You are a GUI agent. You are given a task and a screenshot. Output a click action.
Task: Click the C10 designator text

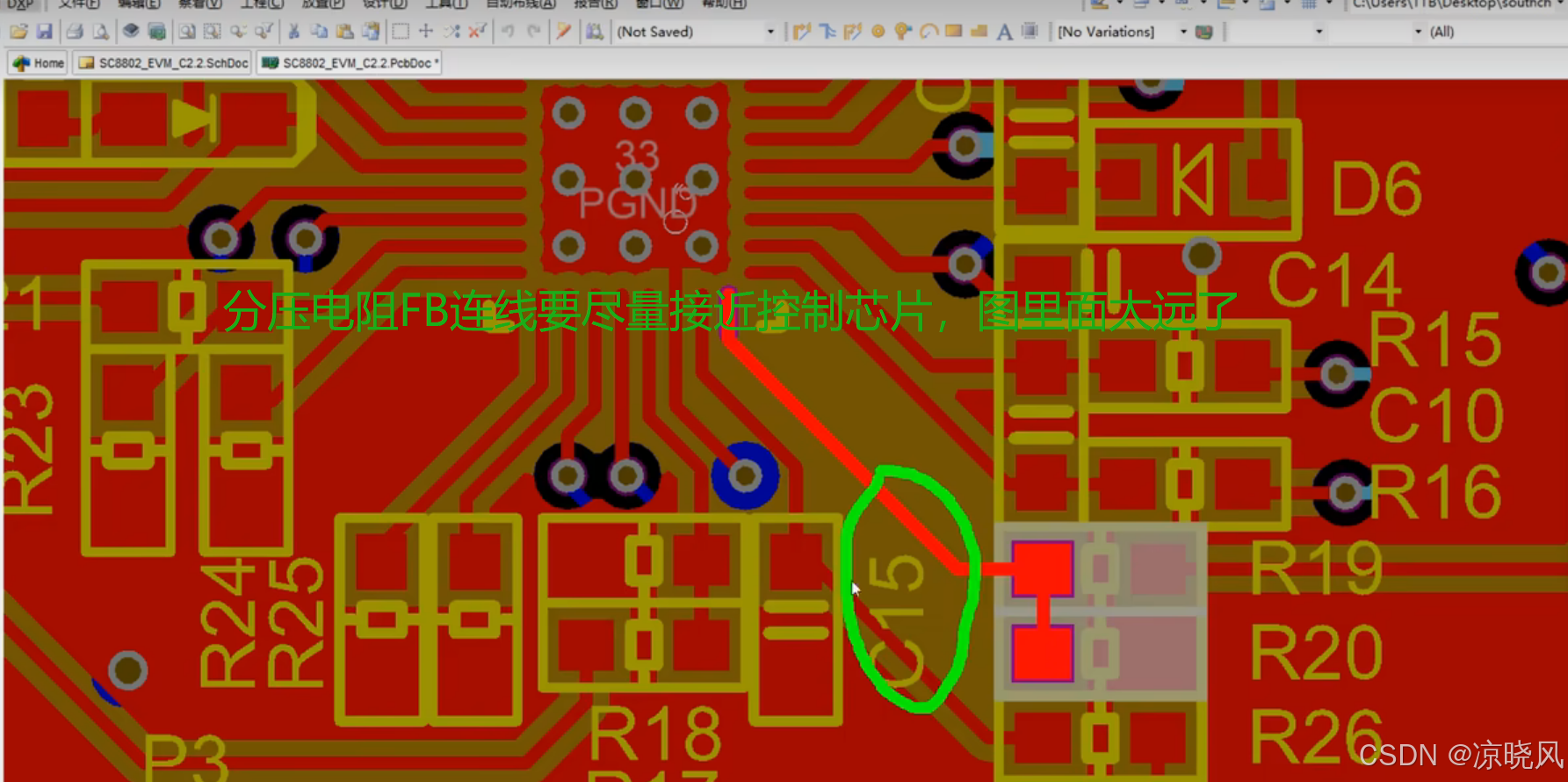(x=1437, y=415)
